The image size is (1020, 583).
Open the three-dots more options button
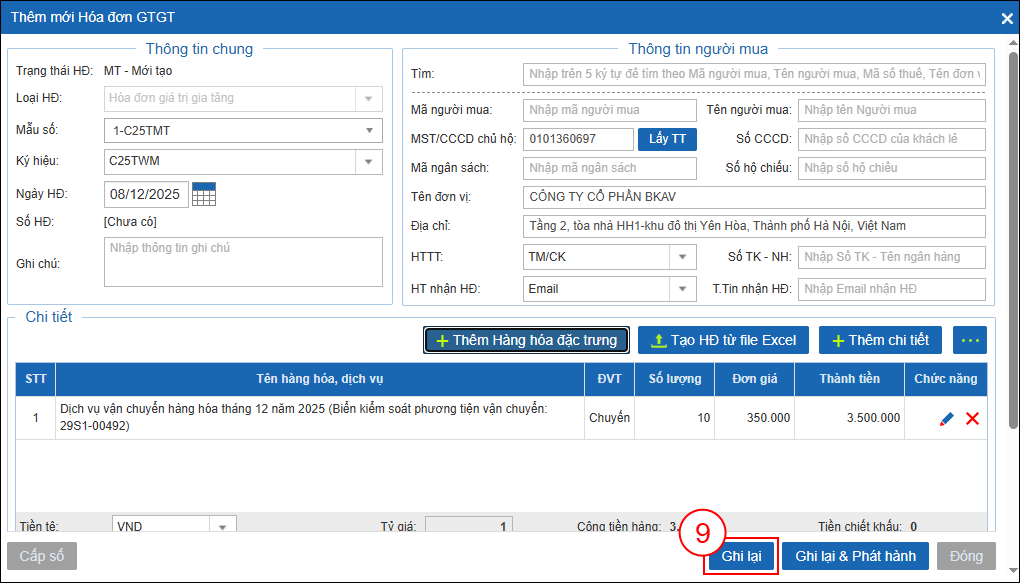970,340
